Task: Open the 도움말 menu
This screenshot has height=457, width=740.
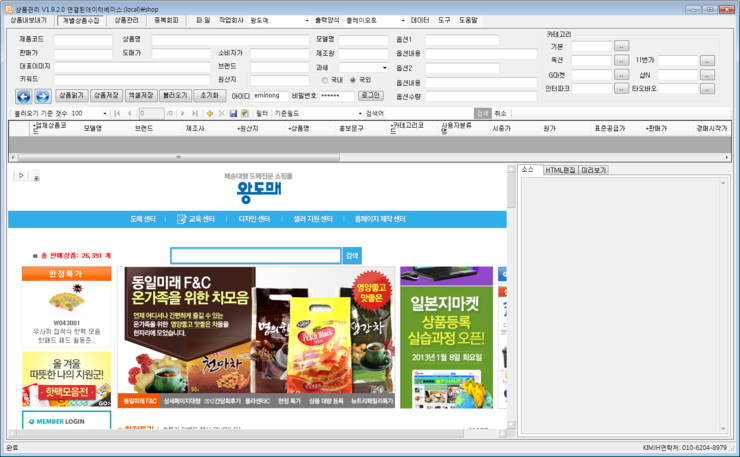Action: click(x=468, y=20)
